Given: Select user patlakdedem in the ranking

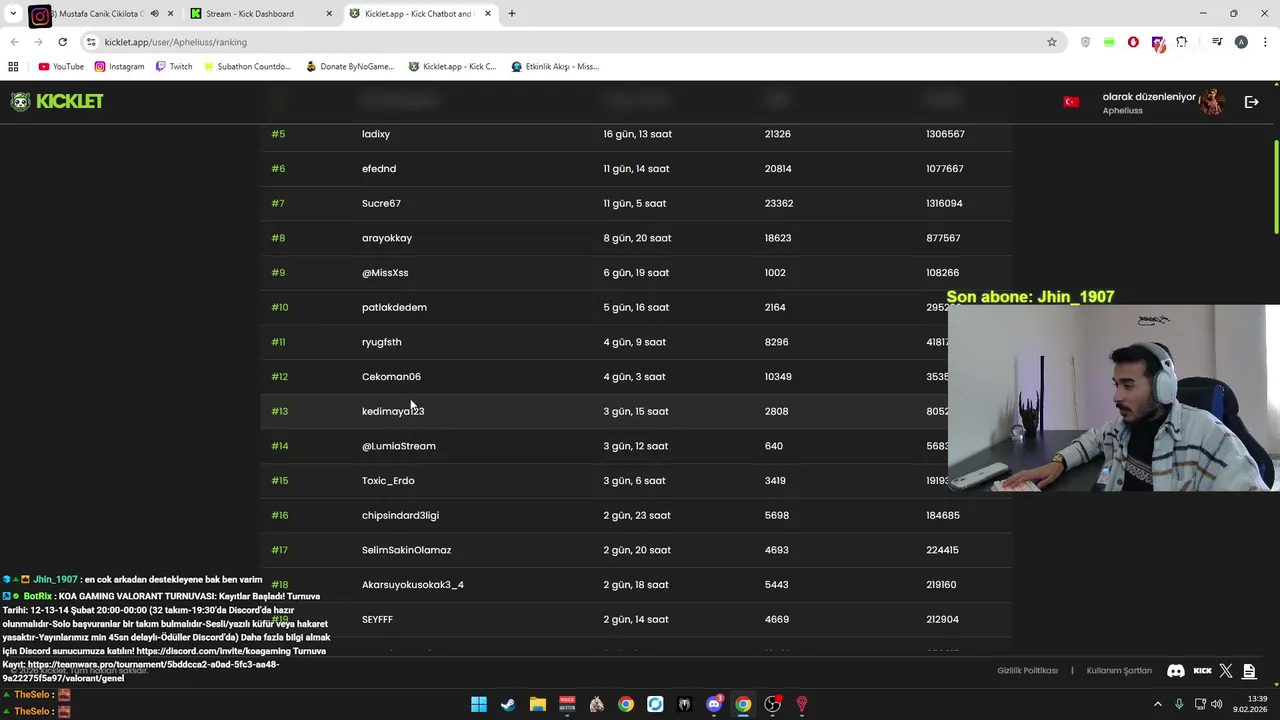Looking at the screenshot, I should pyautogui.click(x=394, y=307).
